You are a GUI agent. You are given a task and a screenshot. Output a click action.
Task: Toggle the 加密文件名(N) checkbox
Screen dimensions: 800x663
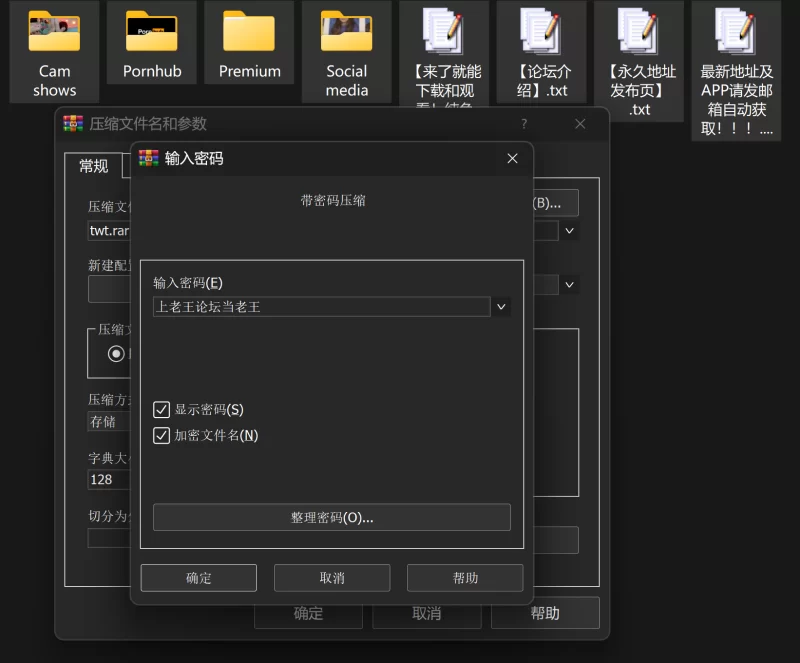[x=161, y=435]
